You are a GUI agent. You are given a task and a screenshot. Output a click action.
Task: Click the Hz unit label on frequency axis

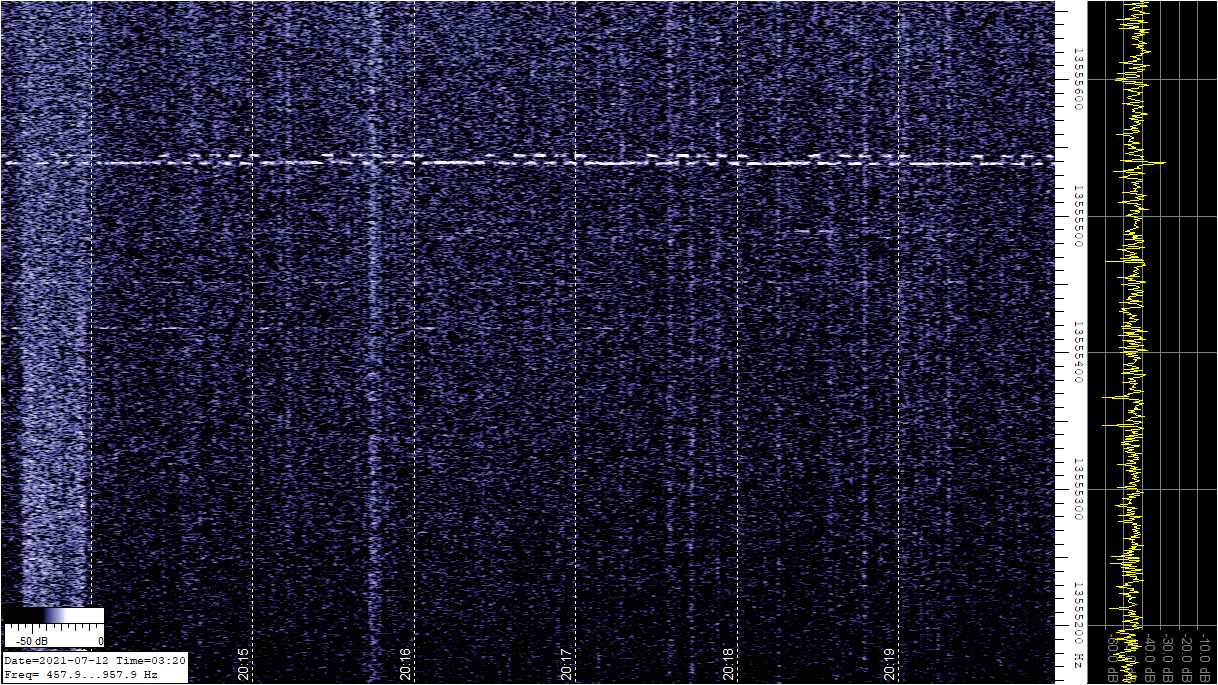pos(1078,661)
